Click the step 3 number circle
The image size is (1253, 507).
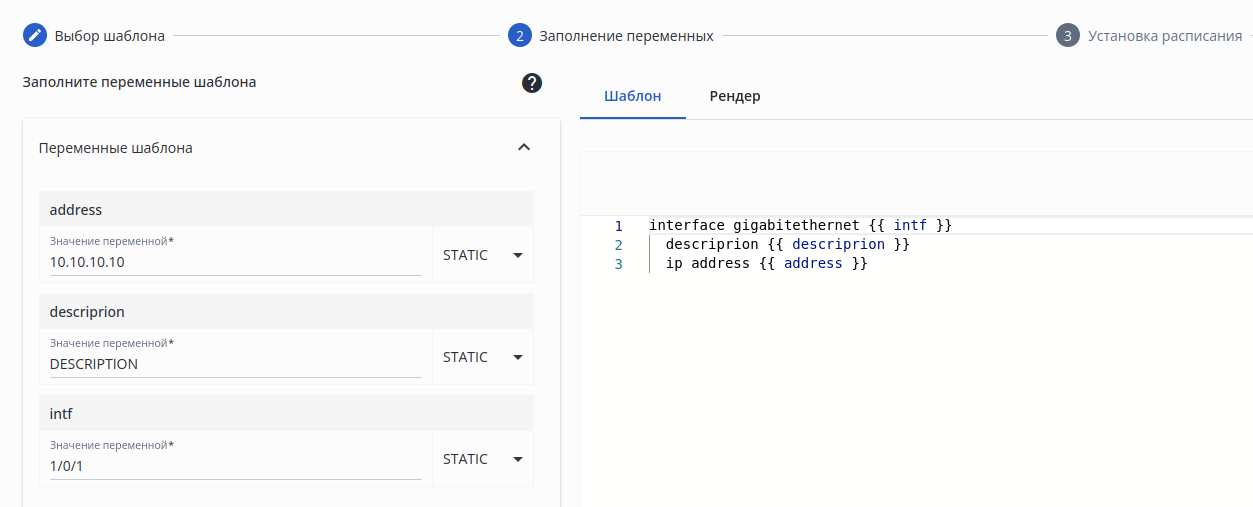(1067, 36)
